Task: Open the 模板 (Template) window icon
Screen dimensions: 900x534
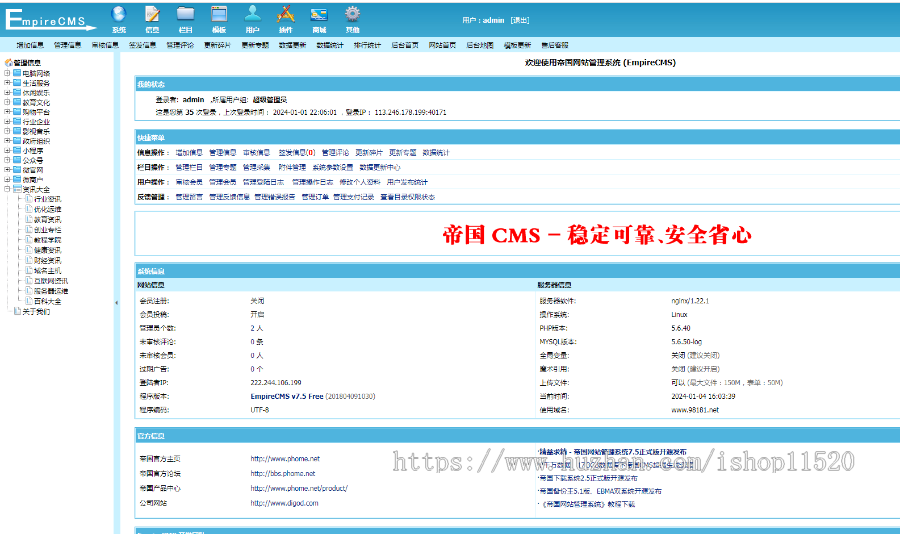Action: (x=219, y=14)
